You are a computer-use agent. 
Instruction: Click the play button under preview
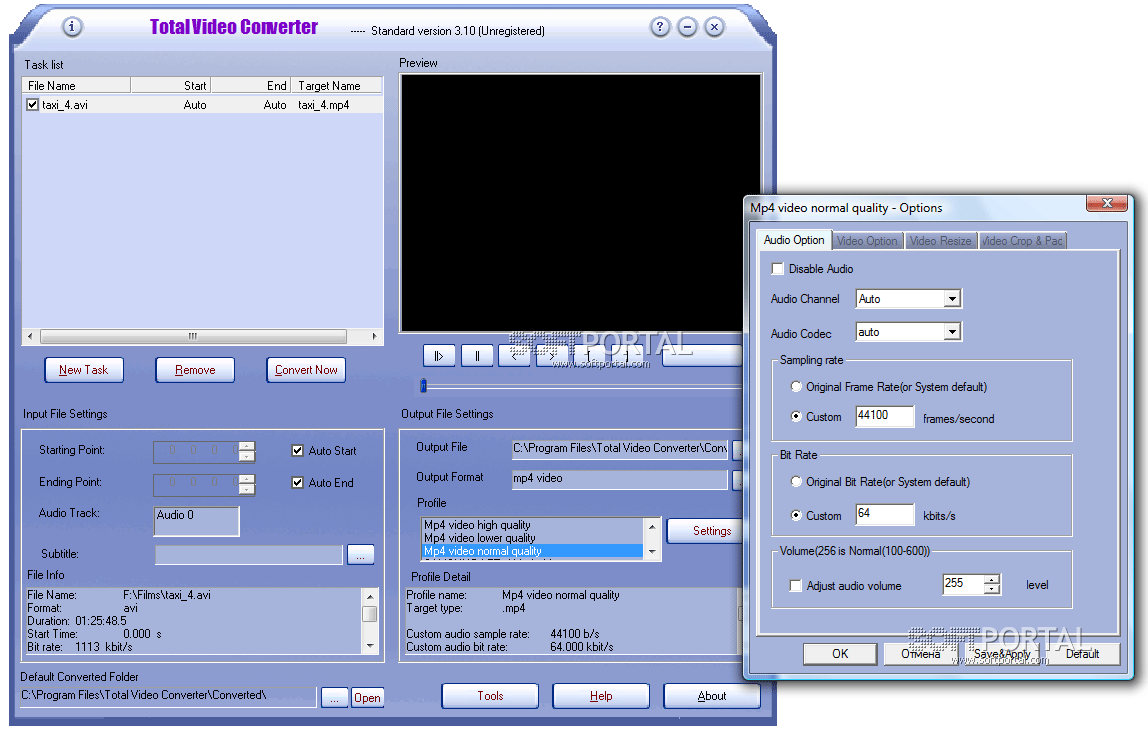coord(439,356)
